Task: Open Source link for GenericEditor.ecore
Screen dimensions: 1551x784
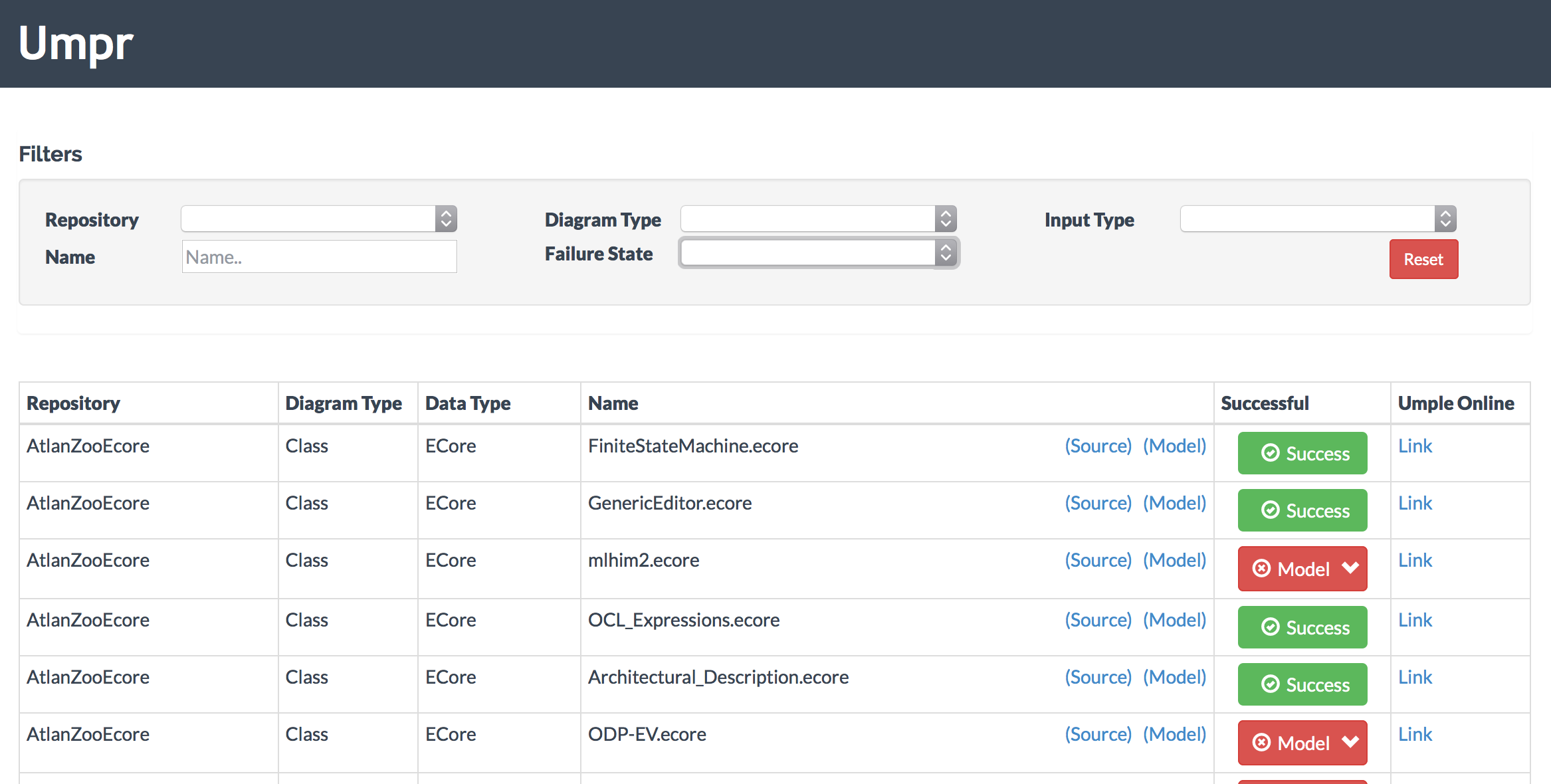Action: pyautogui.click(x=1098, y=503)
